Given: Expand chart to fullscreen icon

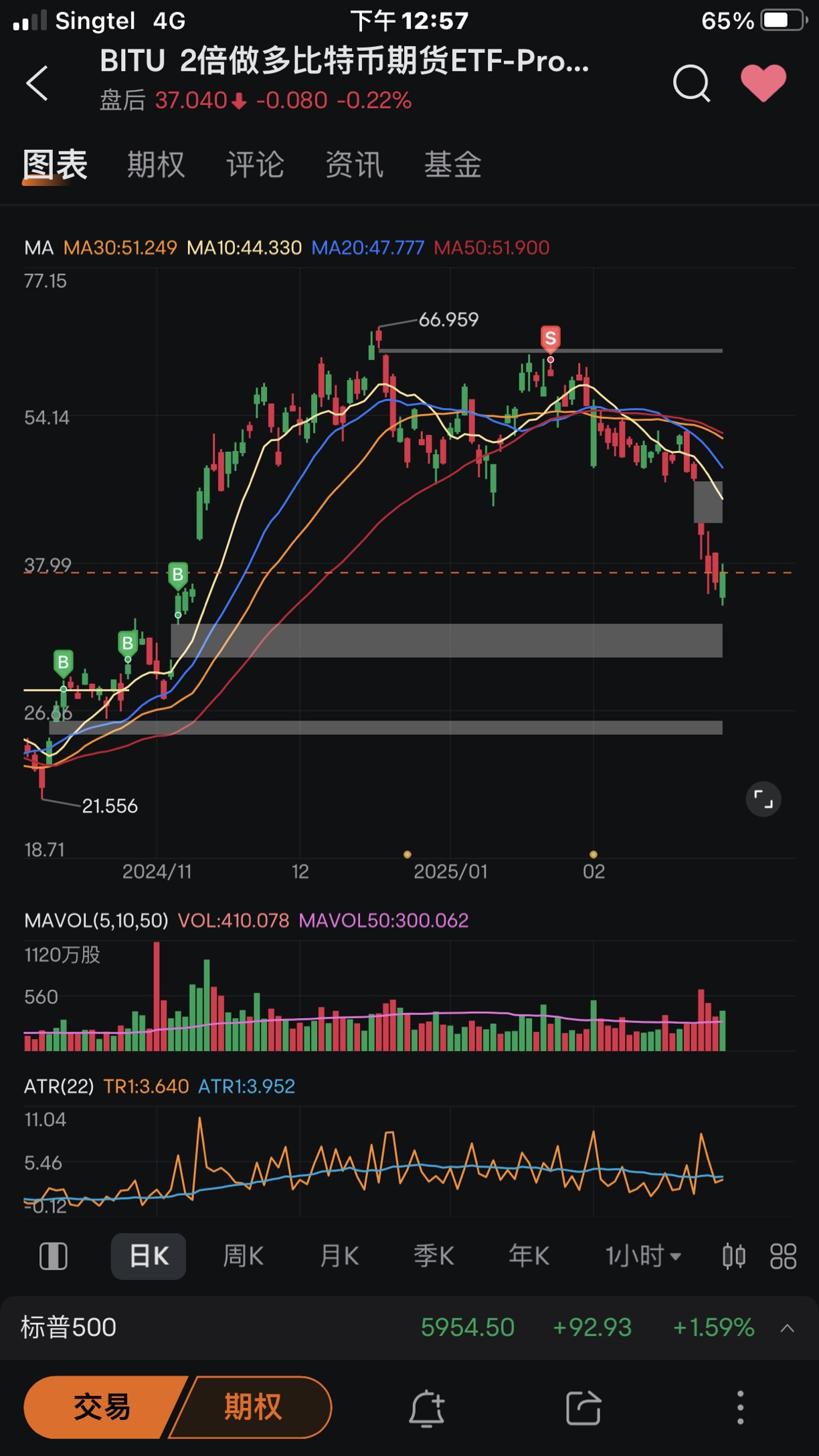Looking at the screenshot, I should [763, 799].
